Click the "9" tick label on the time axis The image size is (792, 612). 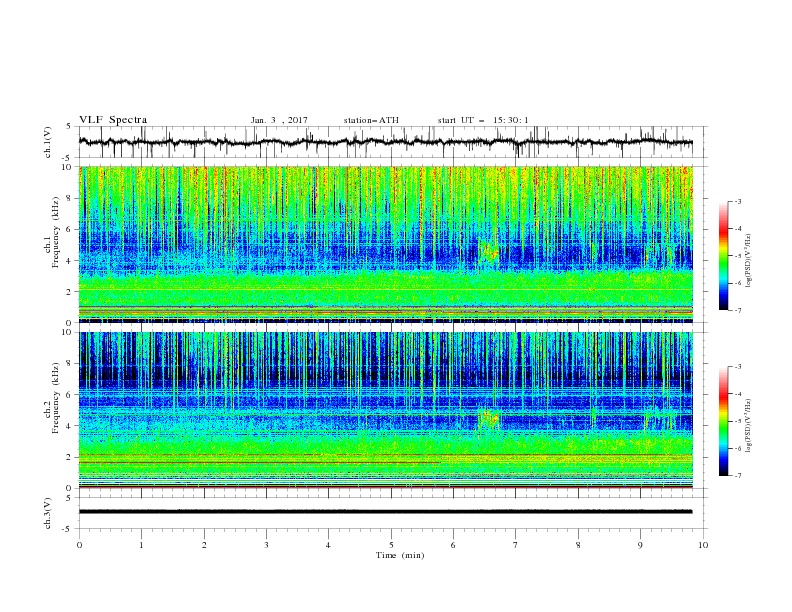pos(640,545)
